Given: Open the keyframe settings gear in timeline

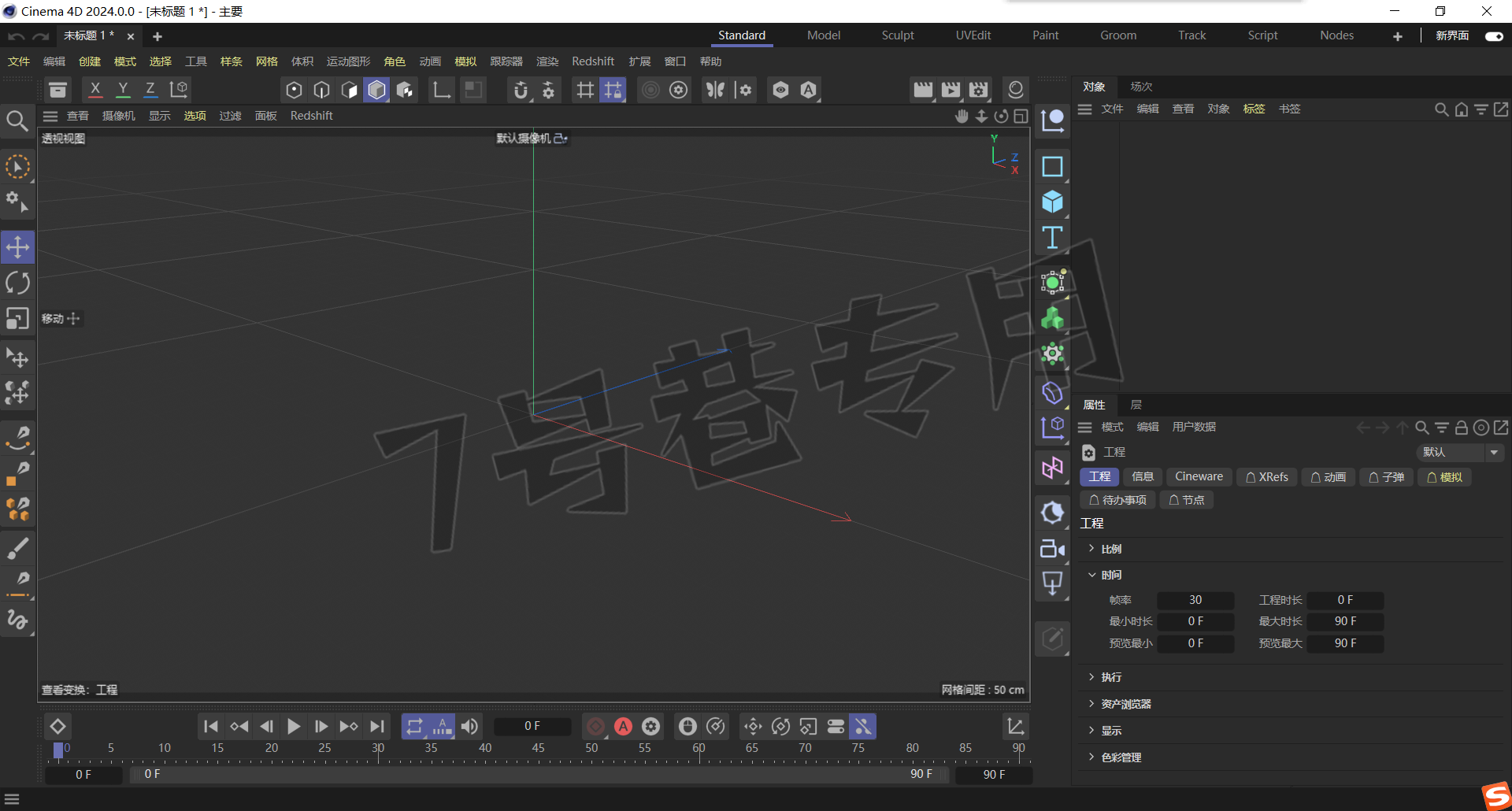Looking at the screenshot, I should [x=650, y=727].
